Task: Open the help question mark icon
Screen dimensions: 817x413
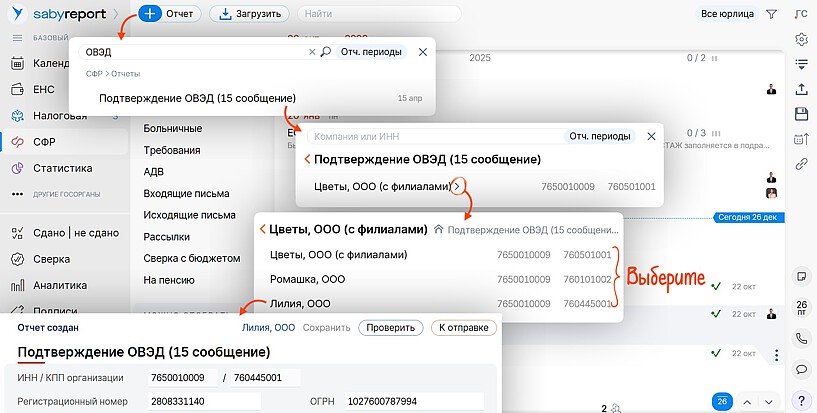Action: [x=801, y=401]
